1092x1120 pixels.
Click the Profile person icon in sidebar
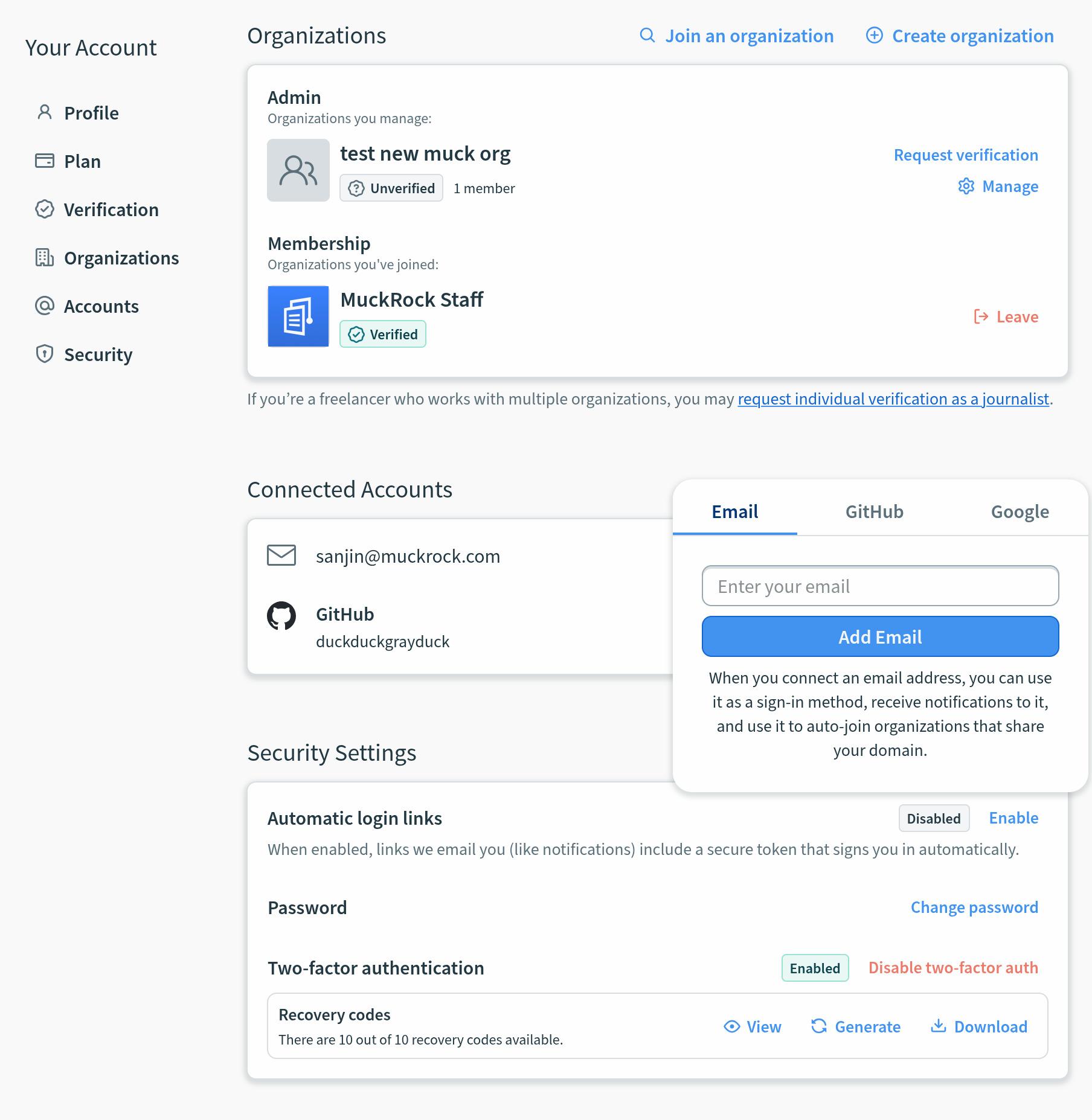point(45,112)
